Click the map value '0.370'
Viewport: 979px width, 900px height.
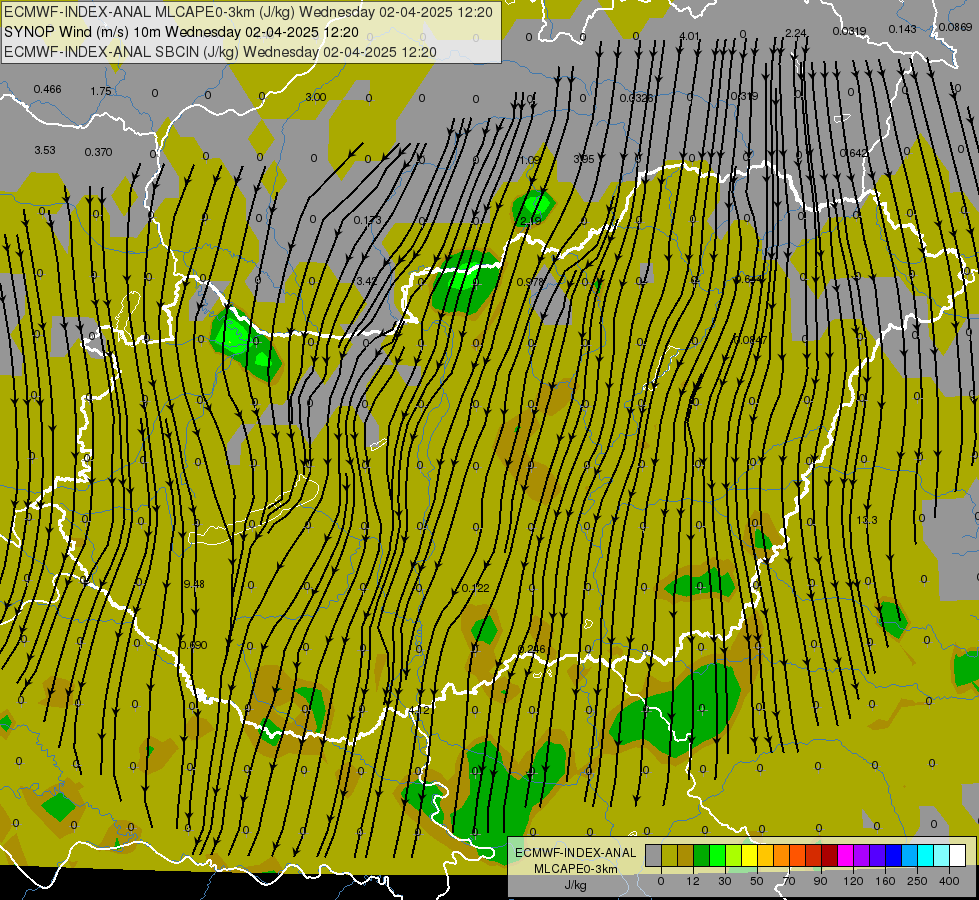98,152
